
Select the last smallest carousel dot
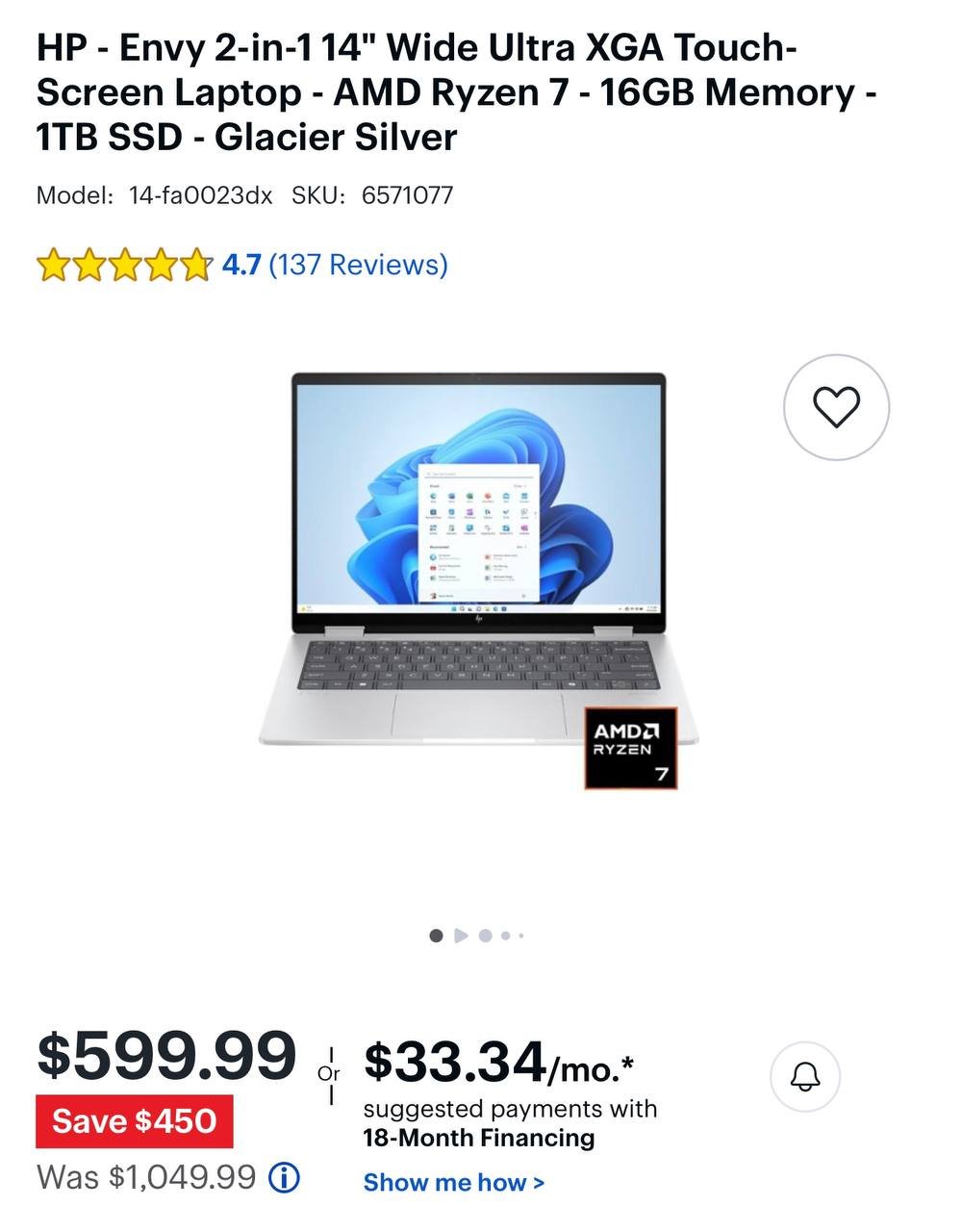pos(520,935)
